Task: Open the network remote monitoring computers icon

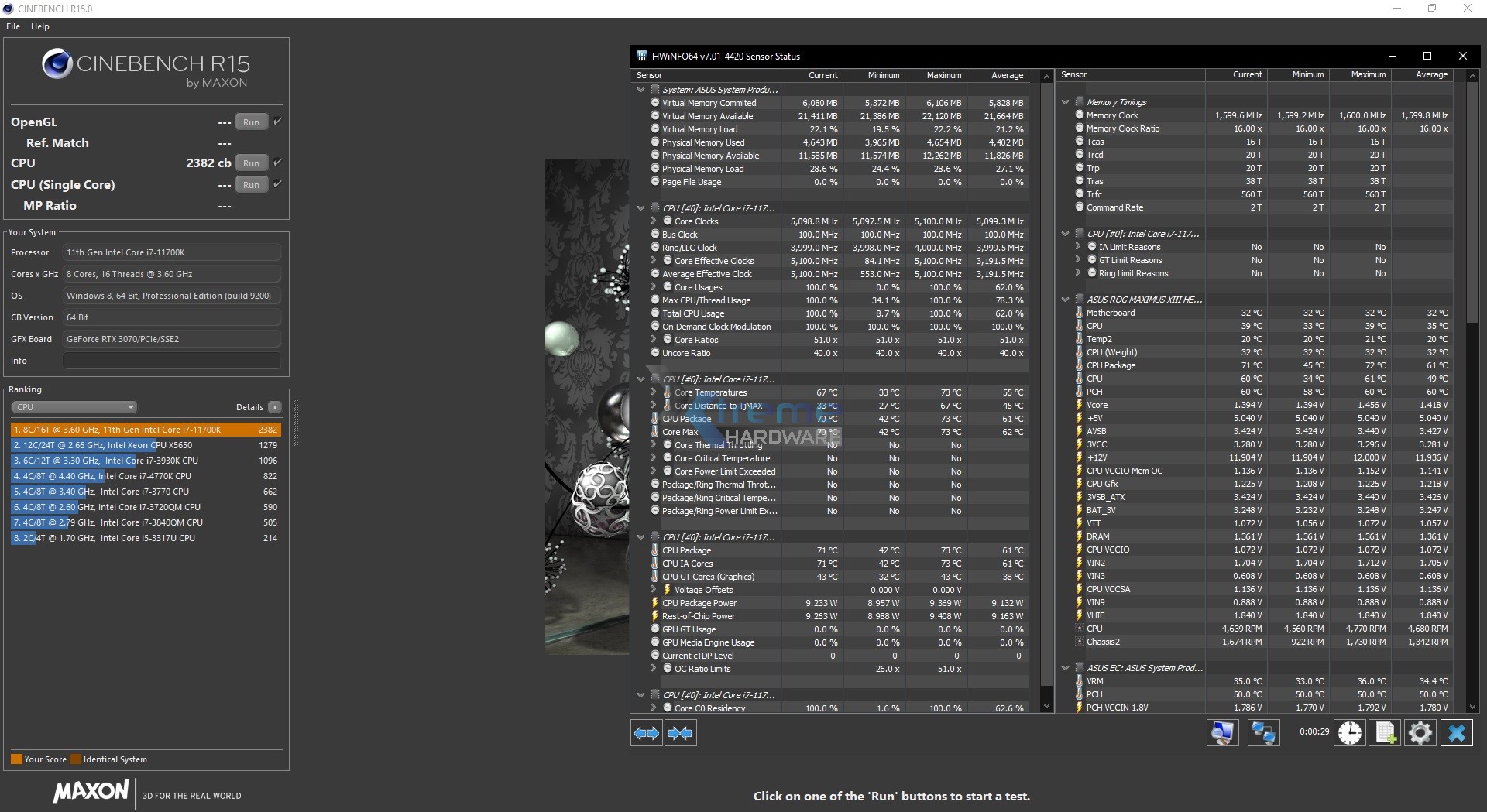Action: 1263,733
